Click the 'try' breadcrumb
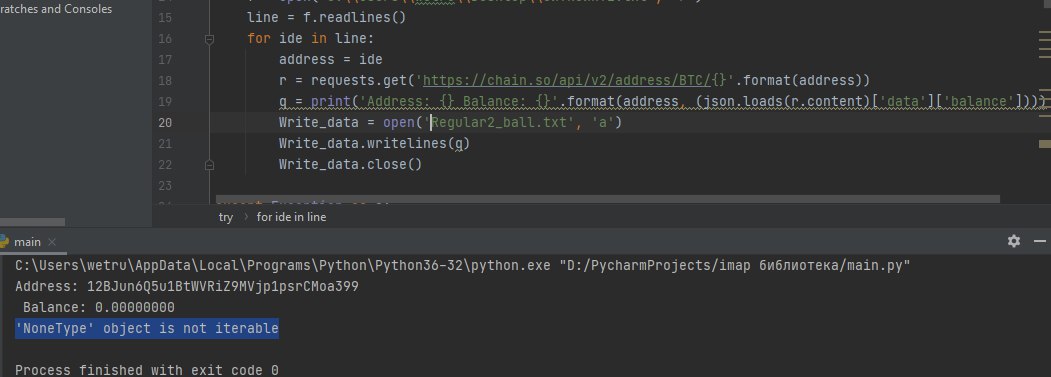Image resolution: width=1051 pixels, height=377 pixels. (226, 217)
